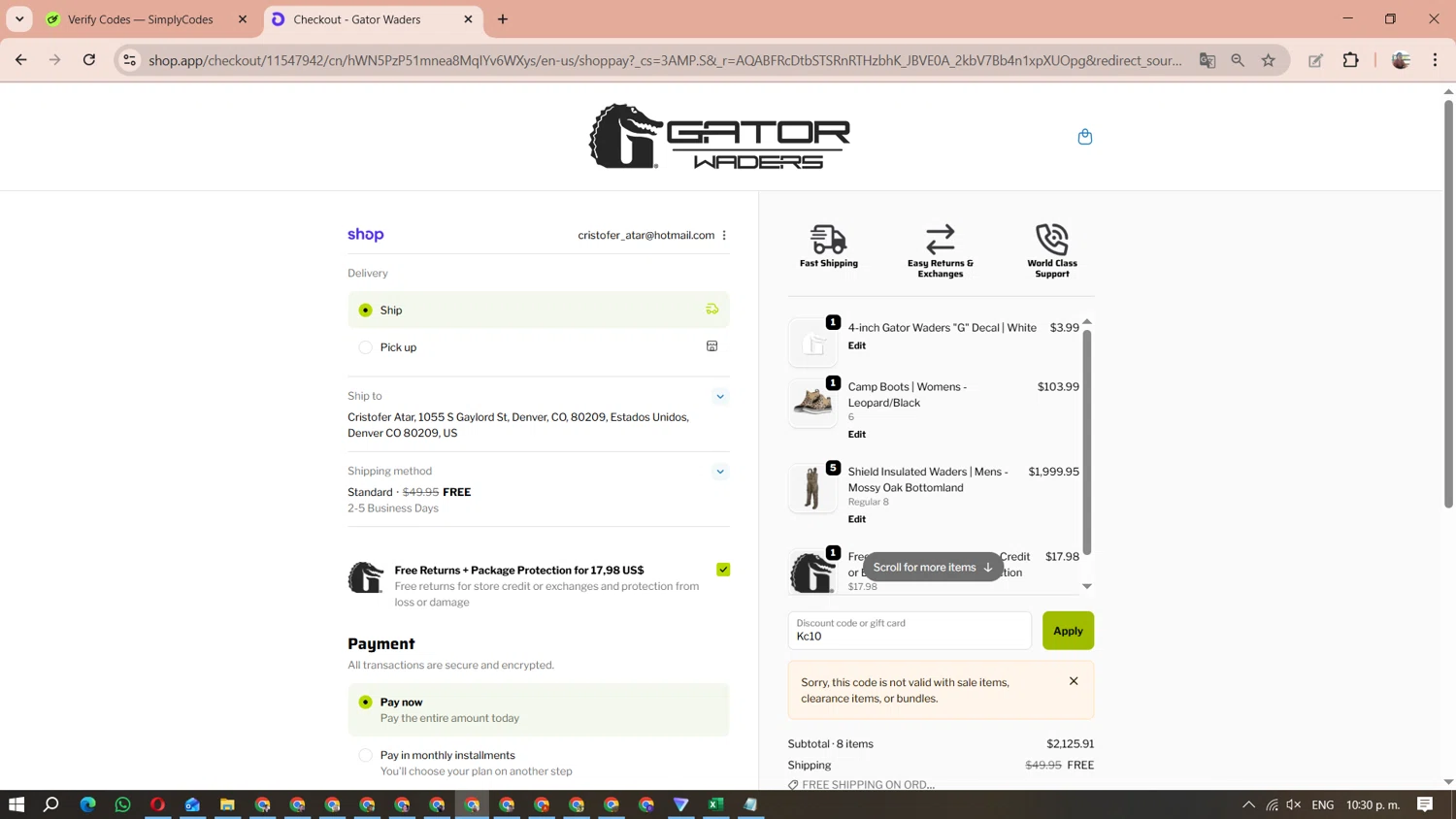Open the shopping bag cart icon
The width and height of the screenshot is (1456, 819).
pyautogui.click(x=1085, y=137)
